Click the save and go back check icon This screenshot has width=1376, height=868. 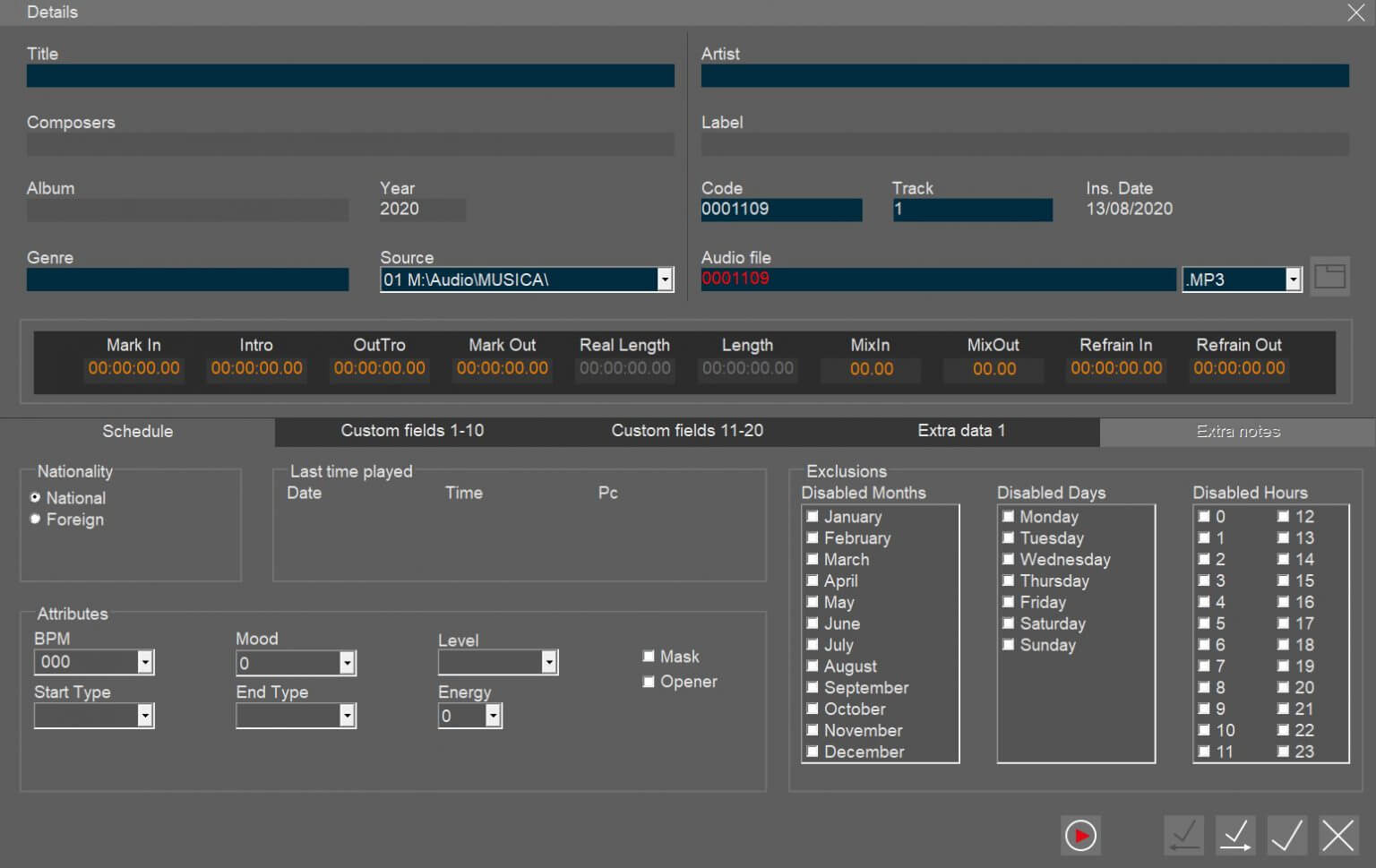[1183, 835]
